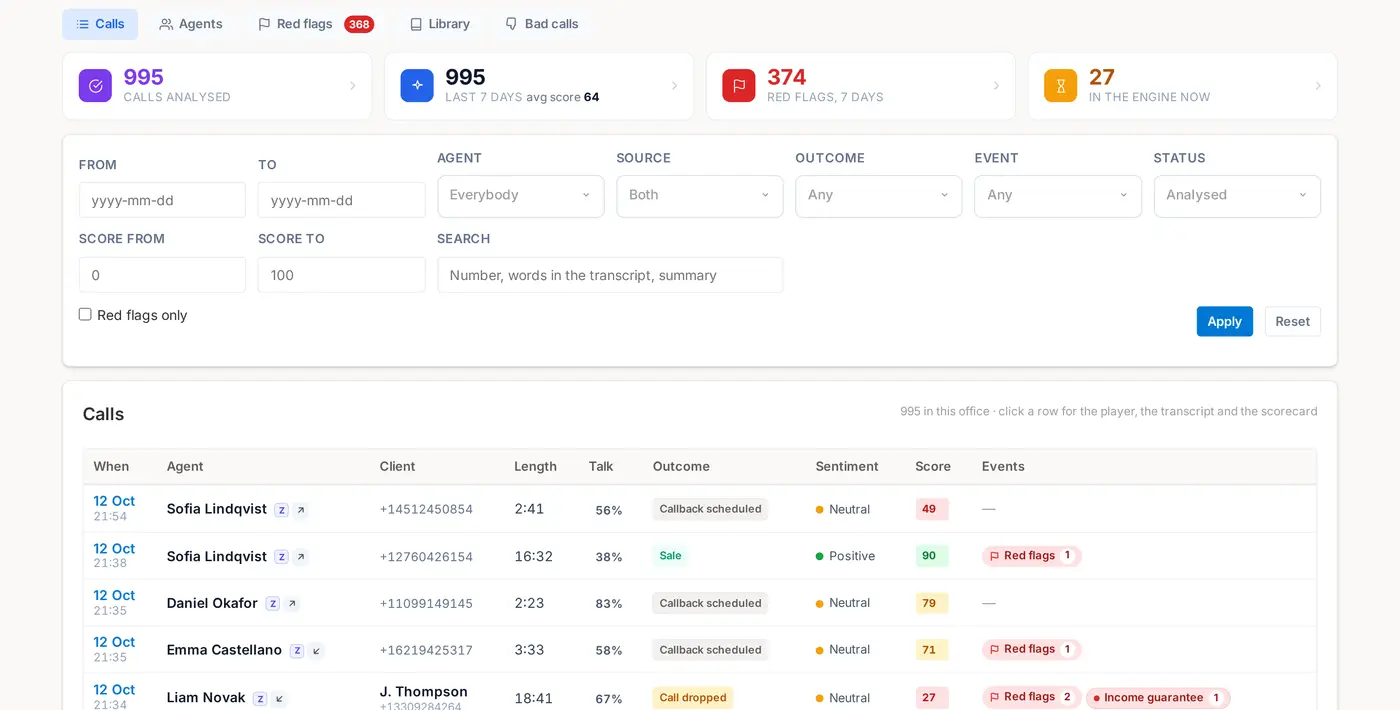Click the Z source badge beside Daniel Okafor
Viewport: 1400px width, 710px height.
273,604
